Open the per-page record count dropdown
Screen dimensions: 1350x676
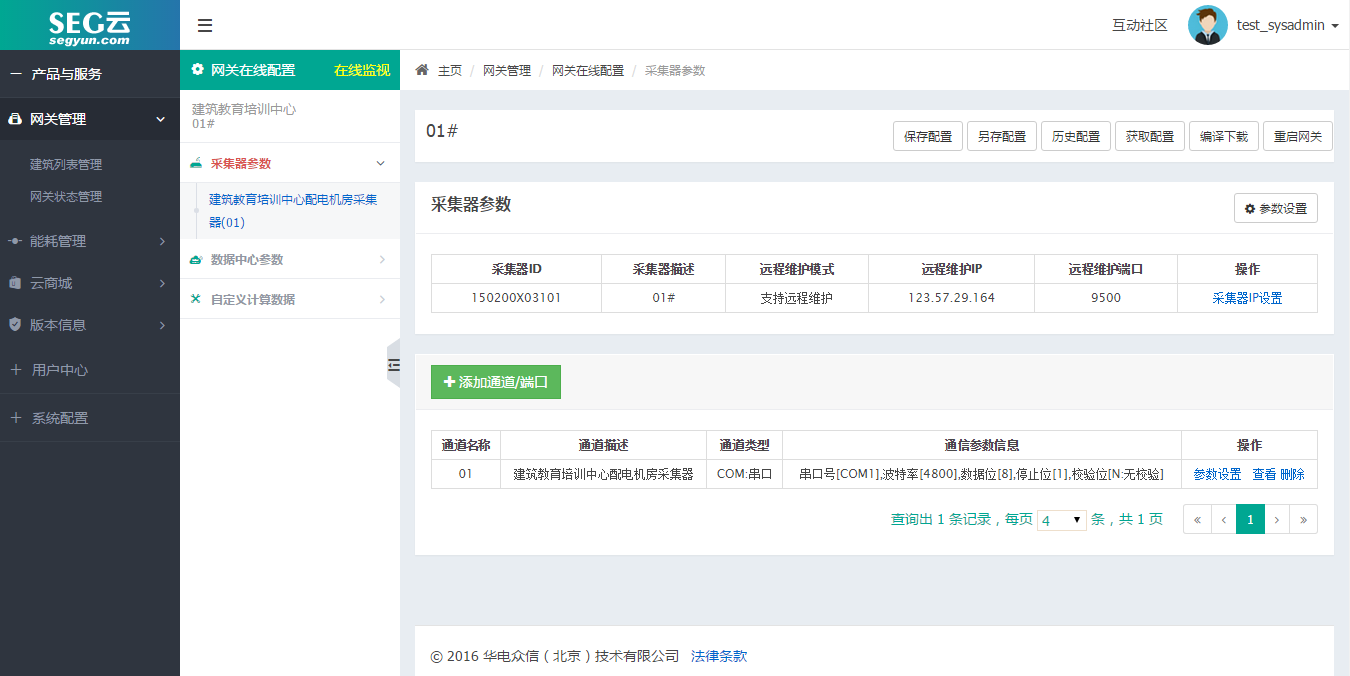[1061, 519]
